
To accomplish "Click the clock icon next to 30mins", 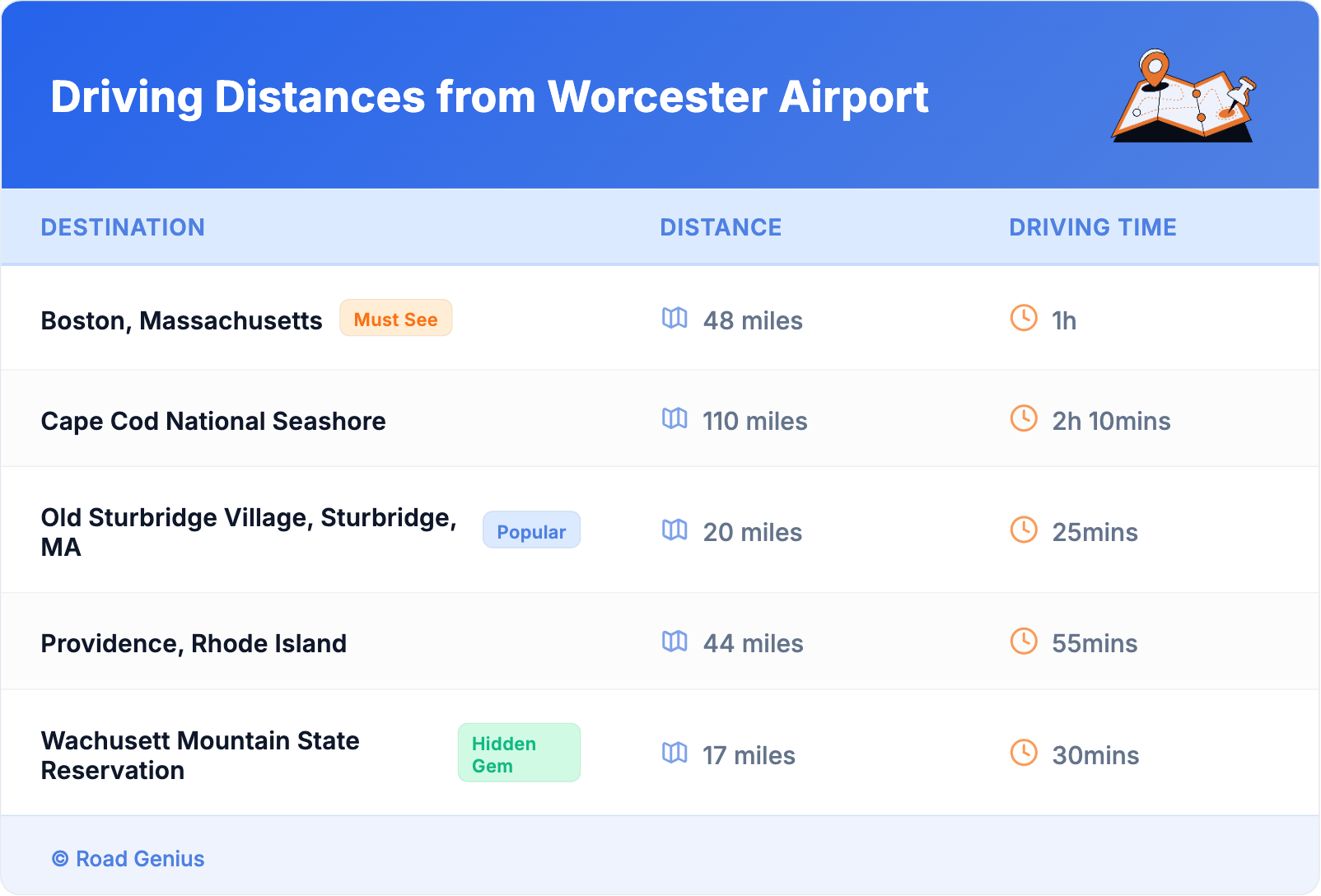I will tap(1024, 753).
